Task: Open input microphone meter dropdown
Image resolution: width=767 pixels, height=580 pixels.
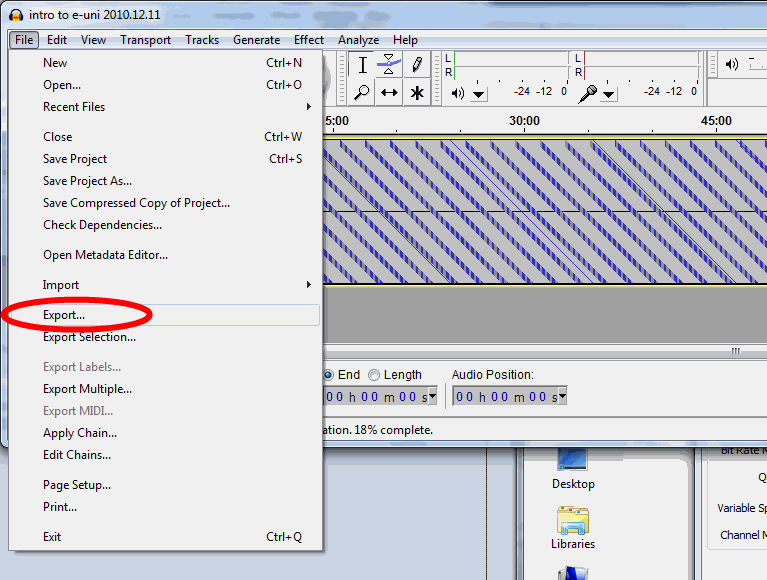Action: pyautogui.click(x=609, y=94)
